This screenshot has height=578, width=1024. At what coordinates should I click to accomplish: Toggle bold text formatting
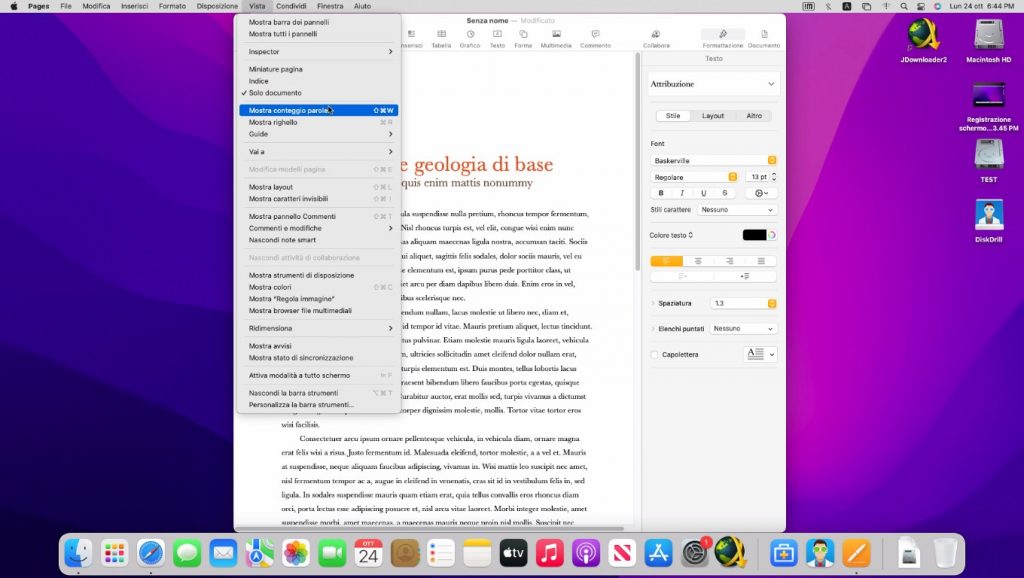661,193
